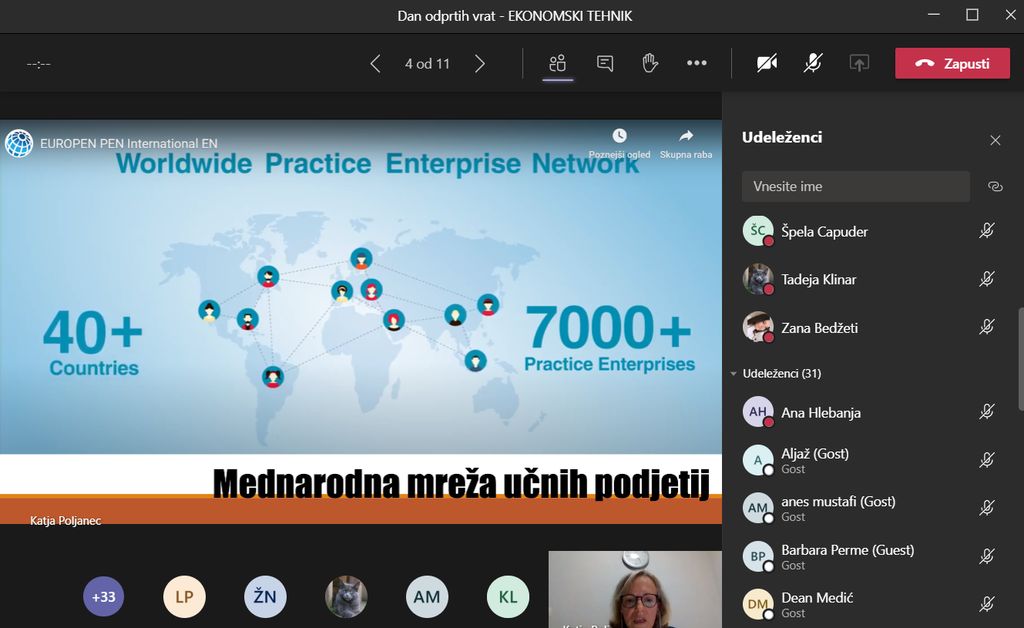Copy the meeting join link icon

[x=995, y=186]
